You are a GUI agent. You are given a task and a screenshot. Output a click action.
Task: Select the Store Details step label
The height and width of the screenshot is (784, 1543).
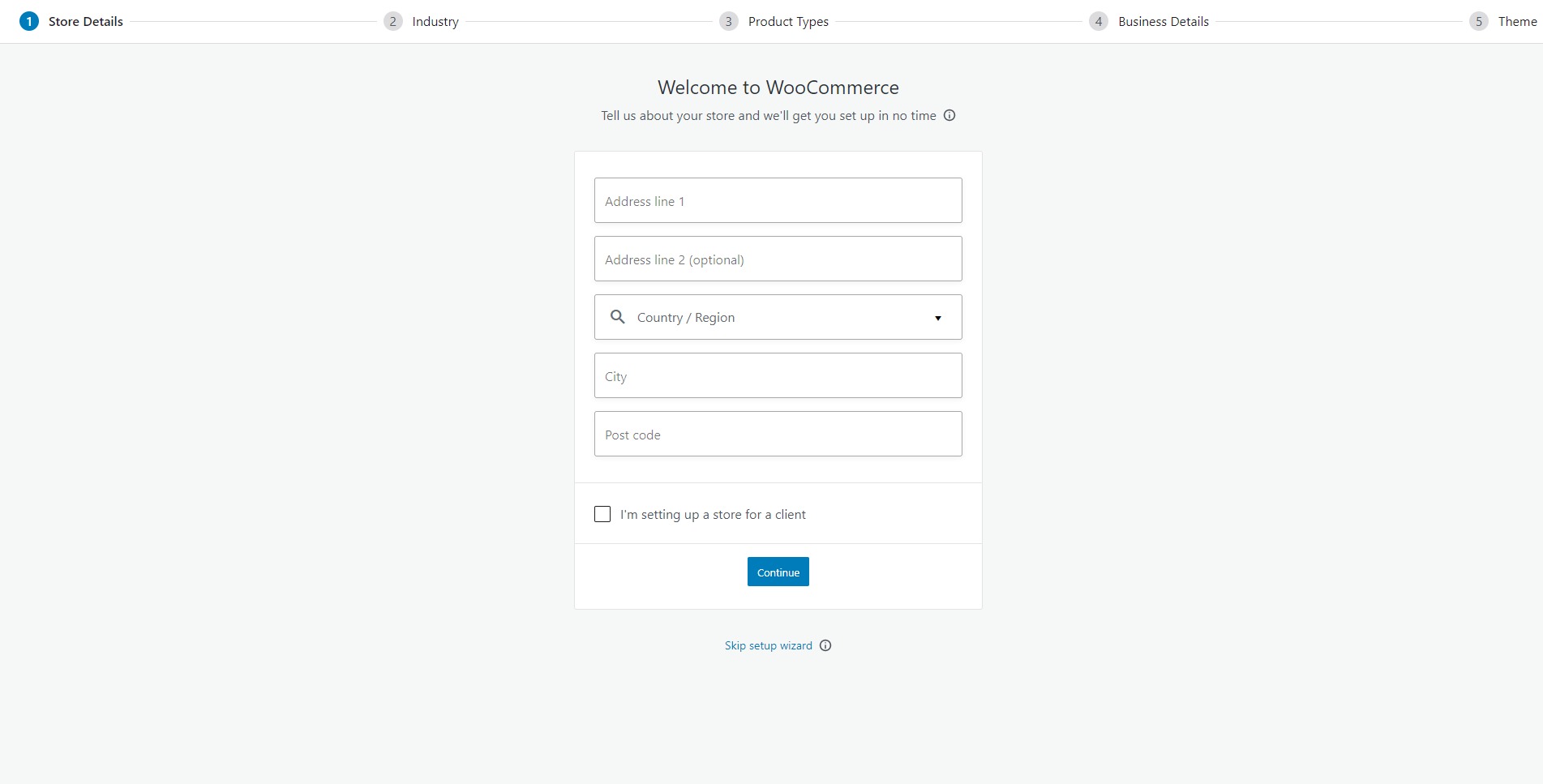click(x=85, y=21)
